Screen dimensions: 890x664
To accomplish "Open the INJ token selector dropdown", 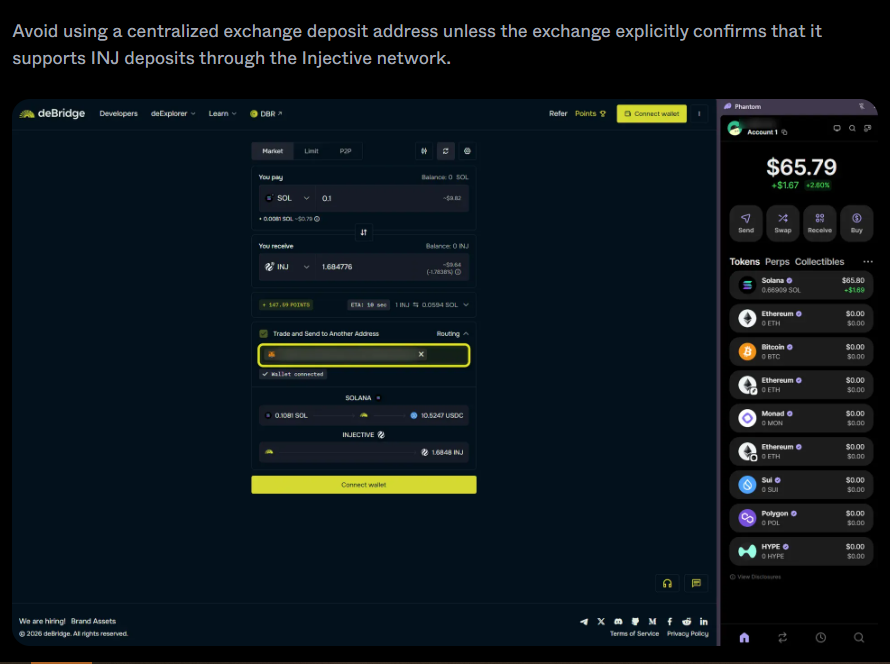I will (x=287, y=267).
